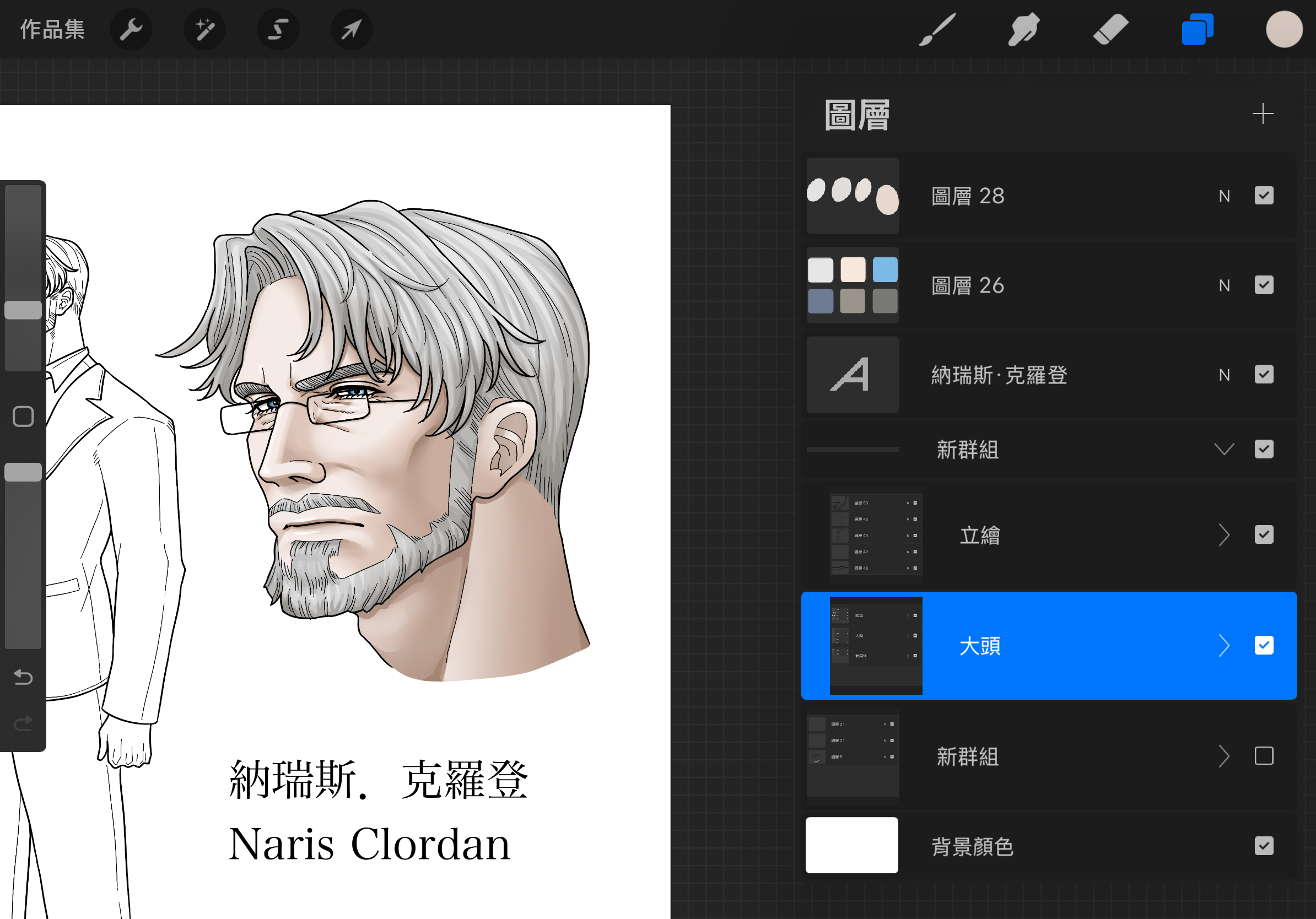Viewport: 1316px width, 919px height.
Task: Close the Layers panel icon
Action: pos(1197,29)
